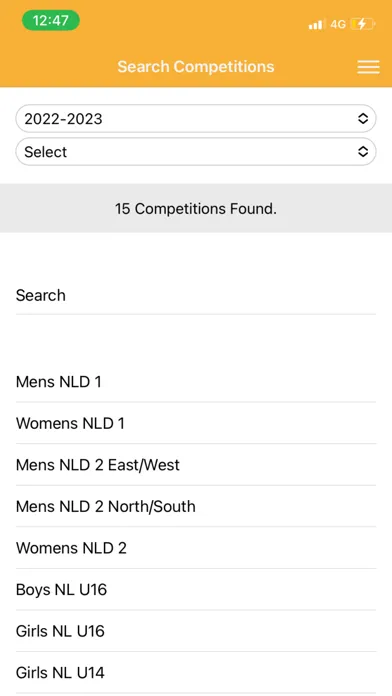Focus the Search input field

click(196, 296)
